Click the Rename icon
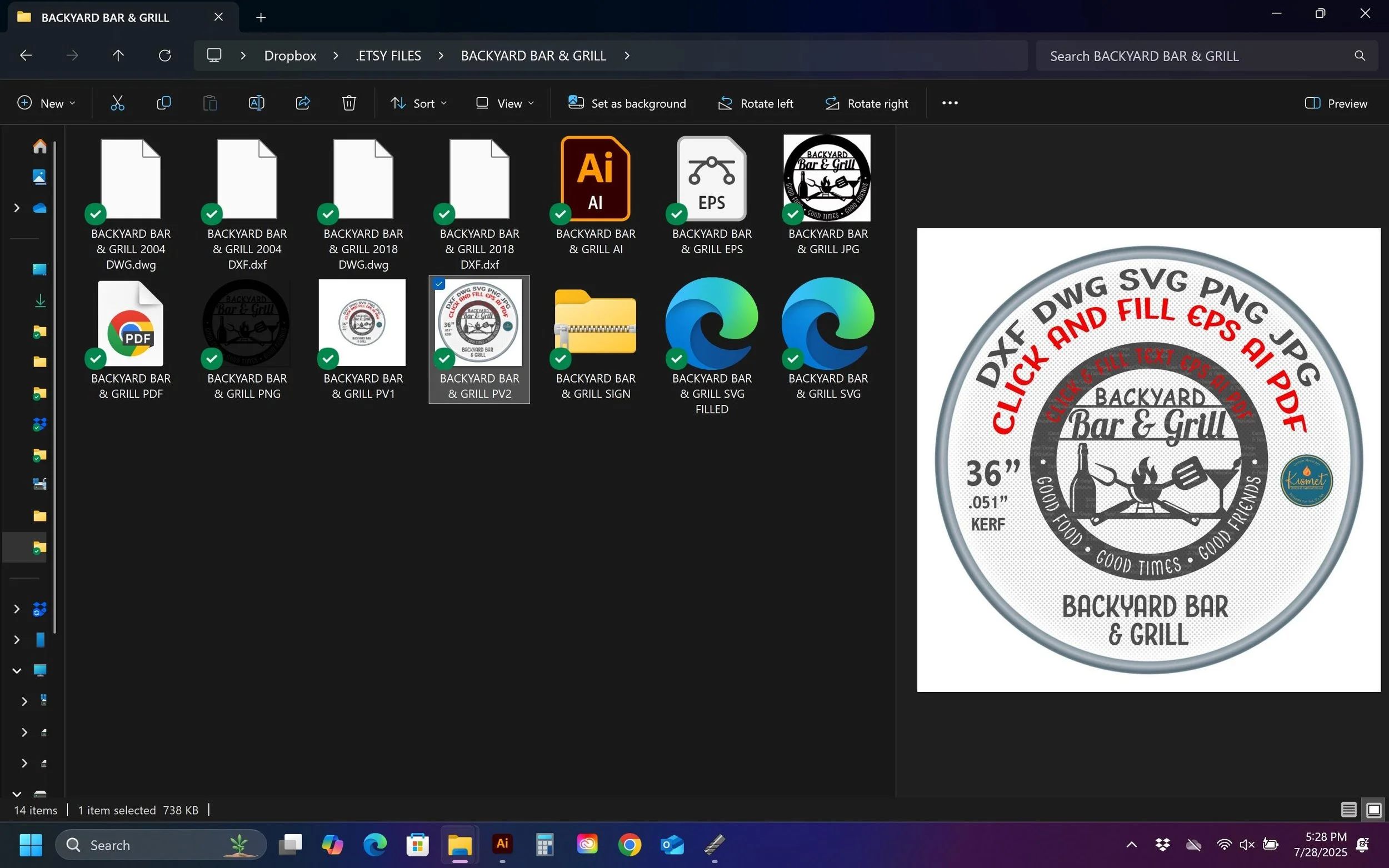The height and width of the screenshot is (868, 1389). click(256, 103)
